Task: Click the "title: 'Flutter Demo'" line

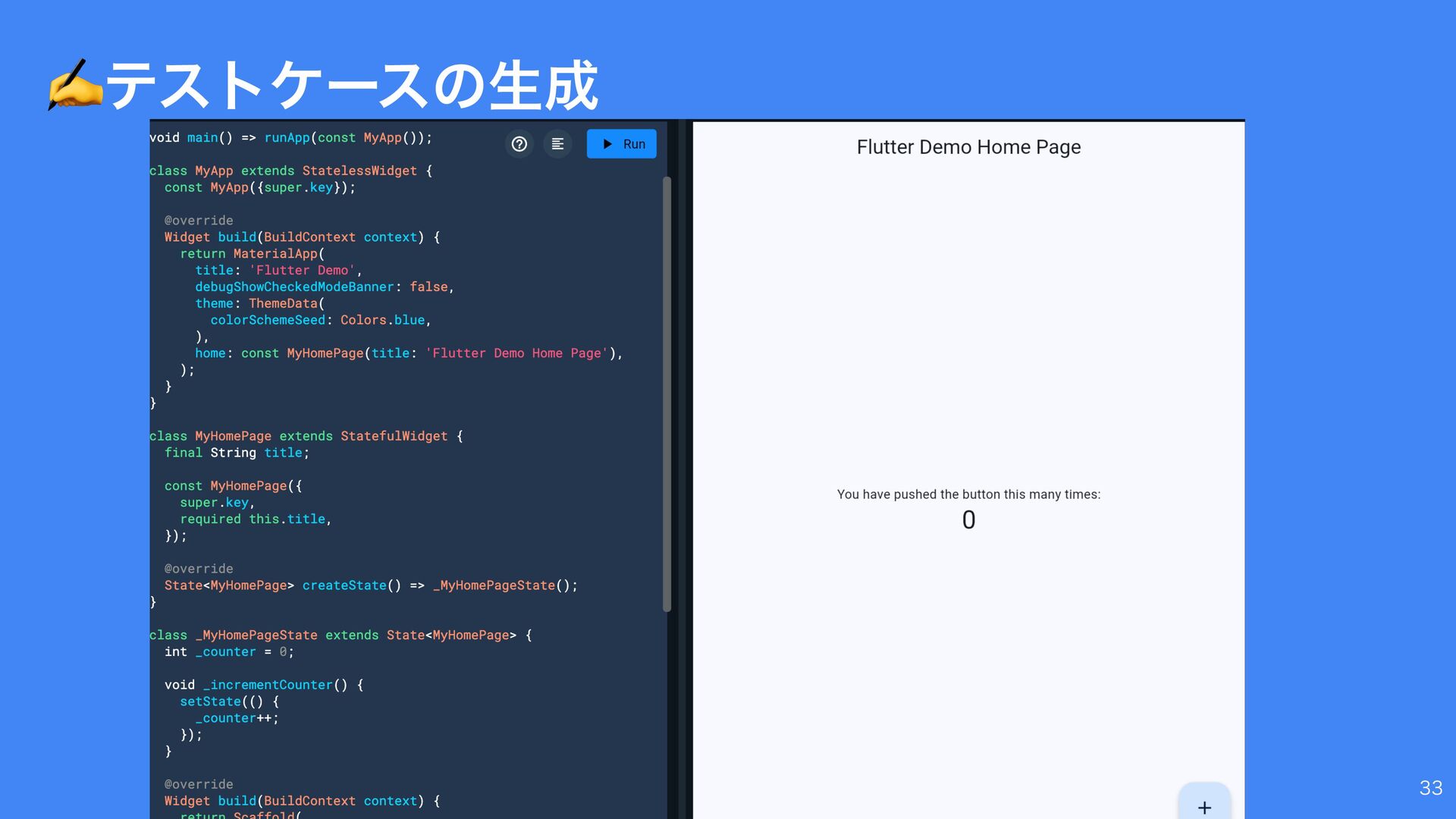Action: [278, 271]
